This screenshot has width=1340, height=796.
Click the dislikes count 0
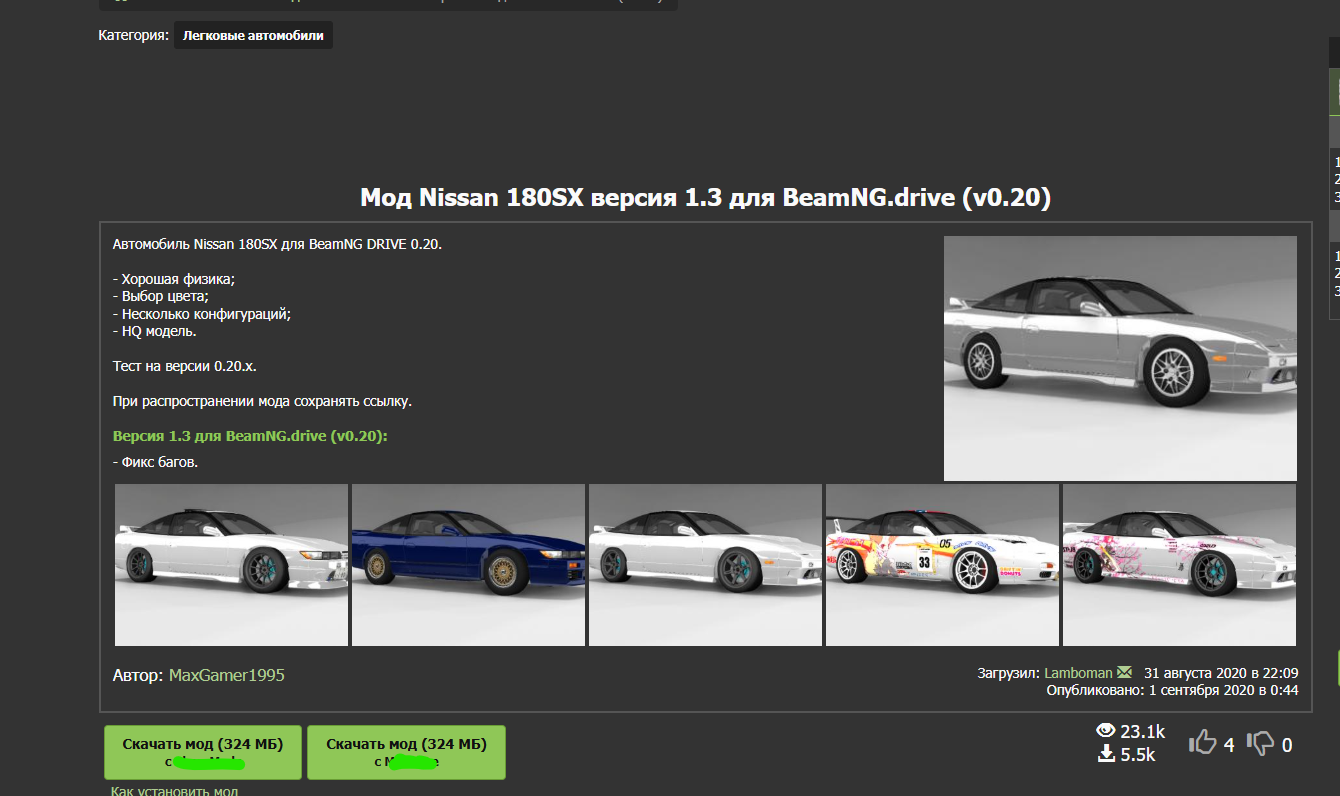coord(1287,745)
